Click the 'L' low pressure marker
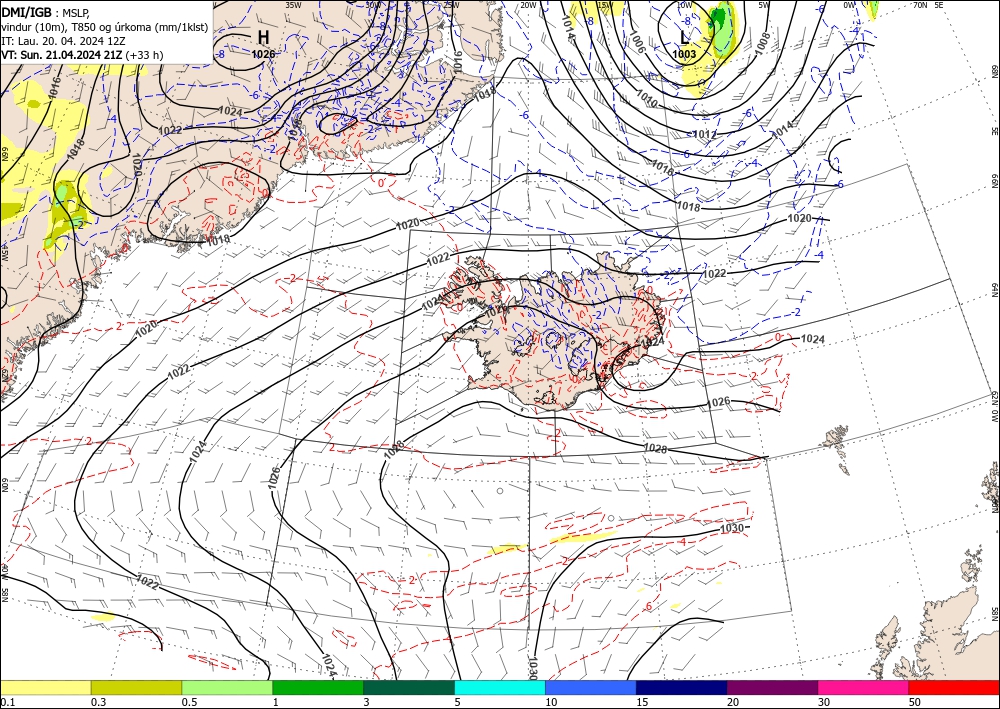Viewport: 1000px width, 709px height. coord(684,37)
